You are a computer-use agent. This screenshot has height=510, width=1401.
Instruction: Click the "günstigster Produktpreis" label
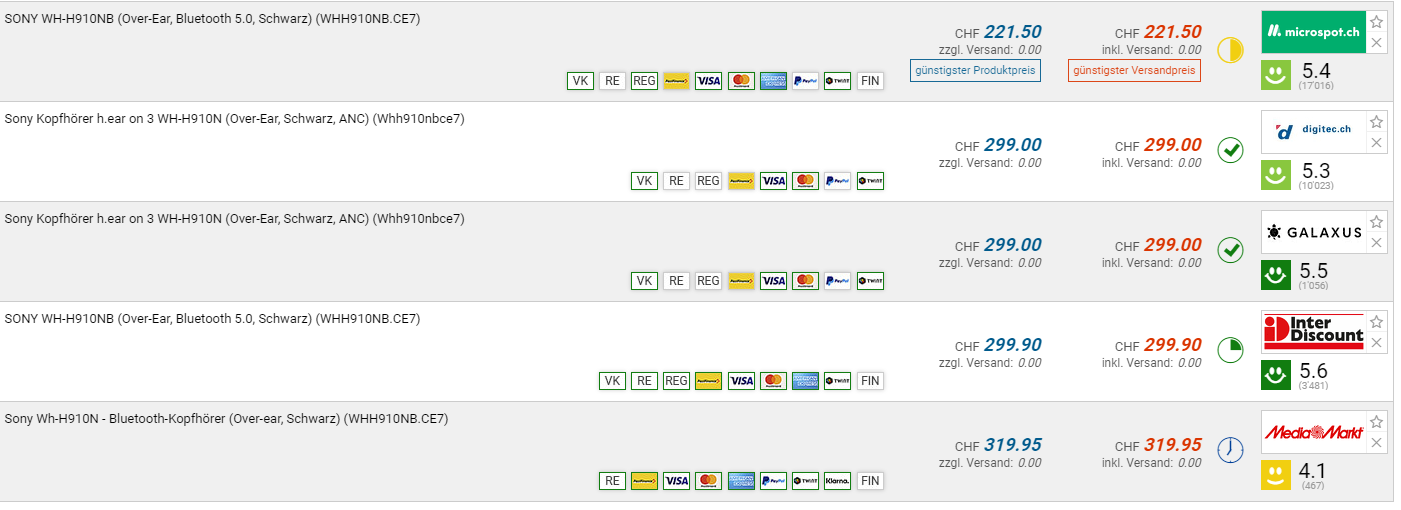coord(975,70)
